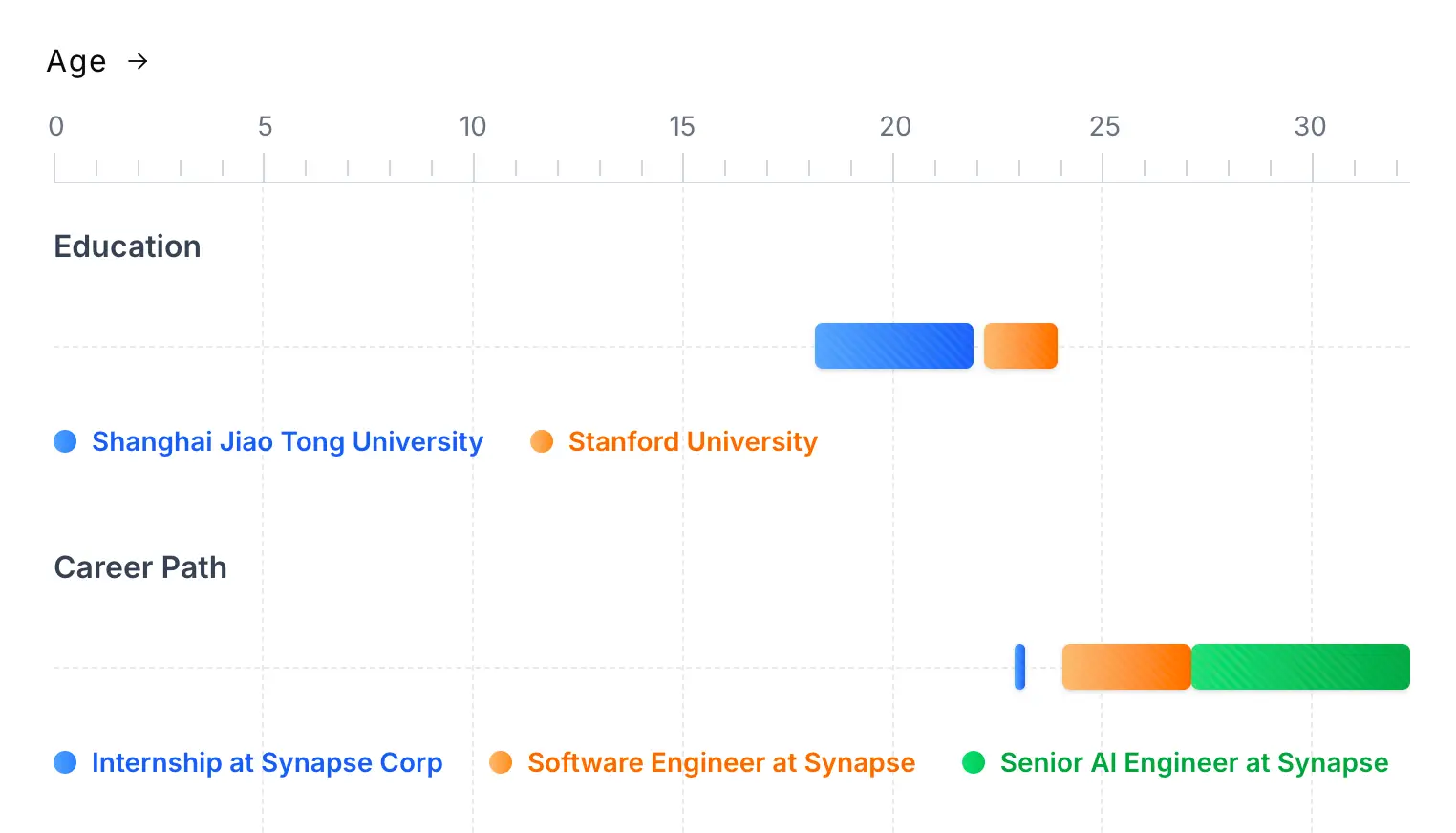Click Software Engineer at Synapse label

(x=721, y=762)
